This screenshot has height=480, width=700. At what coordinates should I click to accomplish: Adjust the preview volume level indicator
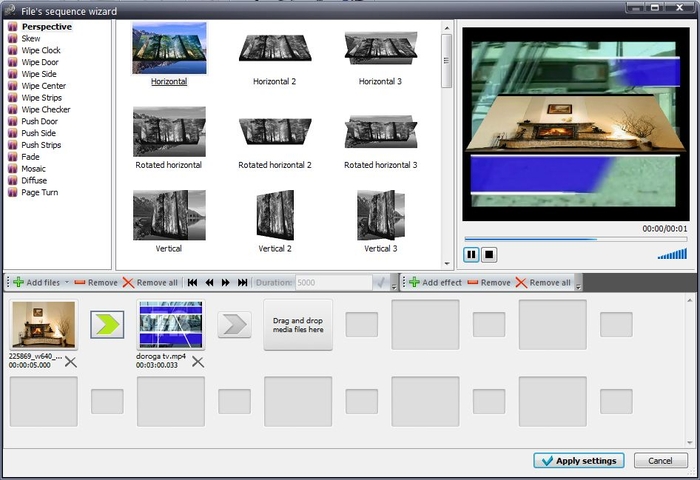click(672, 254)
